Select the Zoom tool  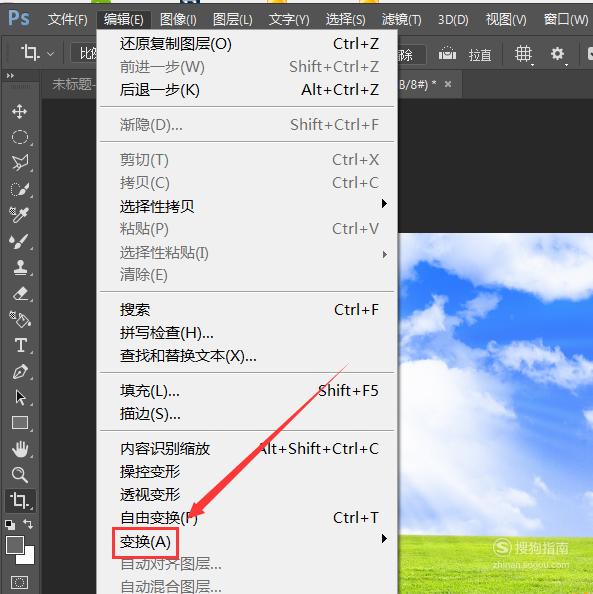pos(20,474)
